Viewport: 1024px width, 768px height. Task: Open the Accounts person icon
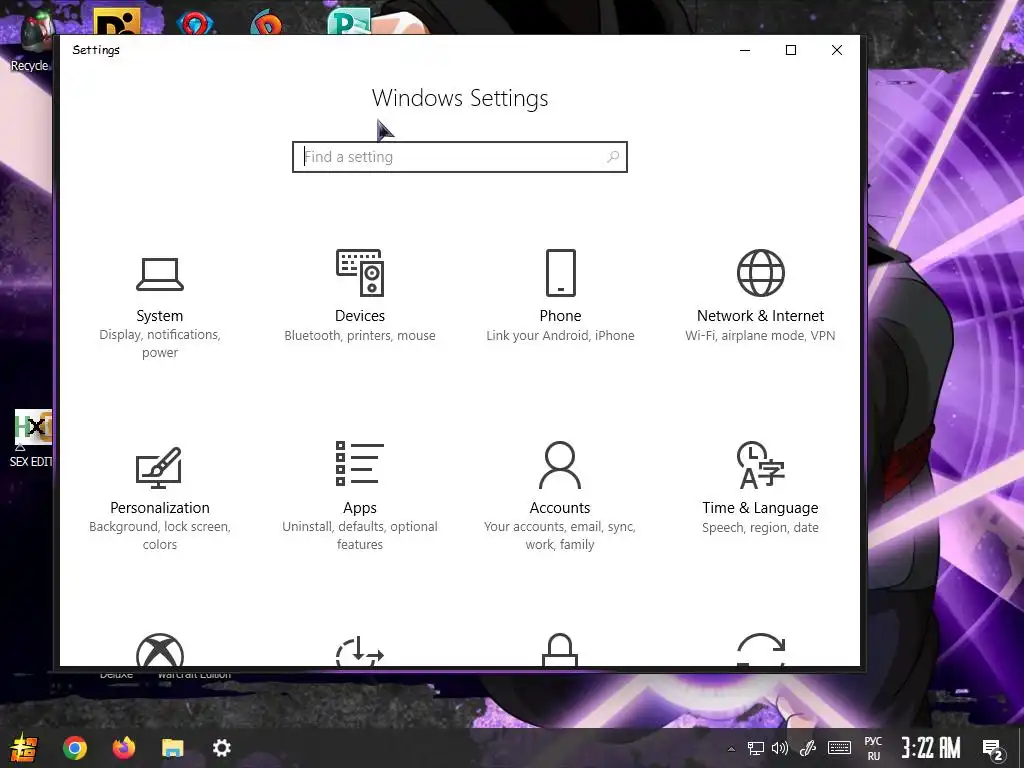(x=560, y=465)
